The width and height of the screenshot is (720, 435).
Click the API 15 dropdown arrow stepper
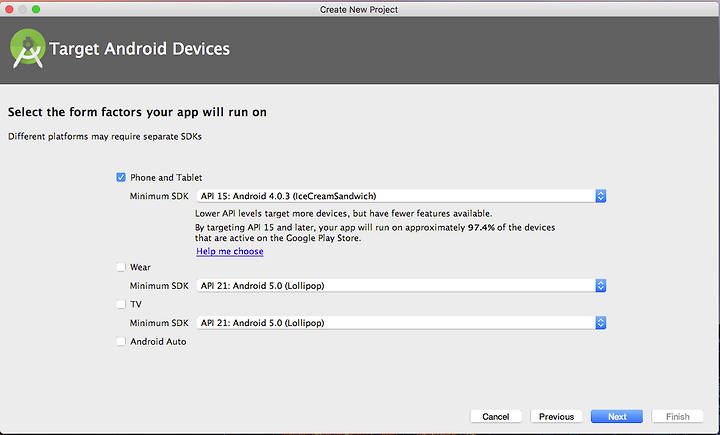tap(601, 196)
